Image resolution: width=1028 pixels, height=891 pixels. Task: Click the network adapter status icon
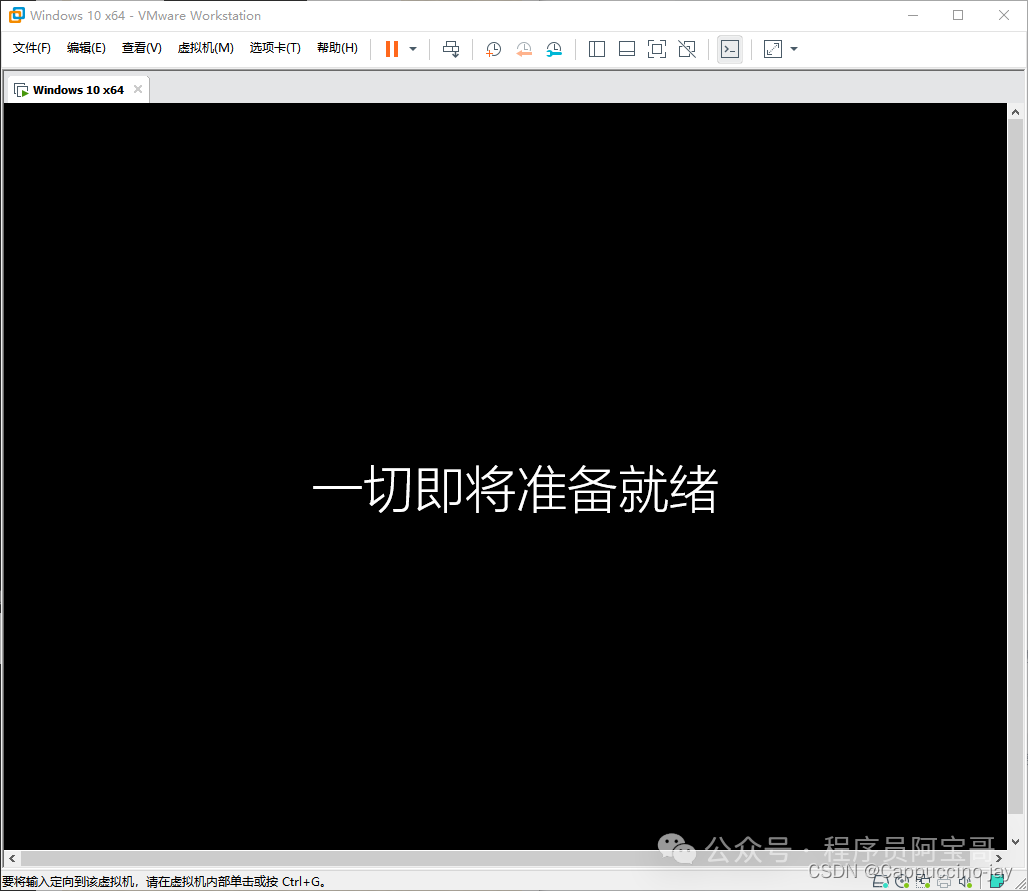923,882
